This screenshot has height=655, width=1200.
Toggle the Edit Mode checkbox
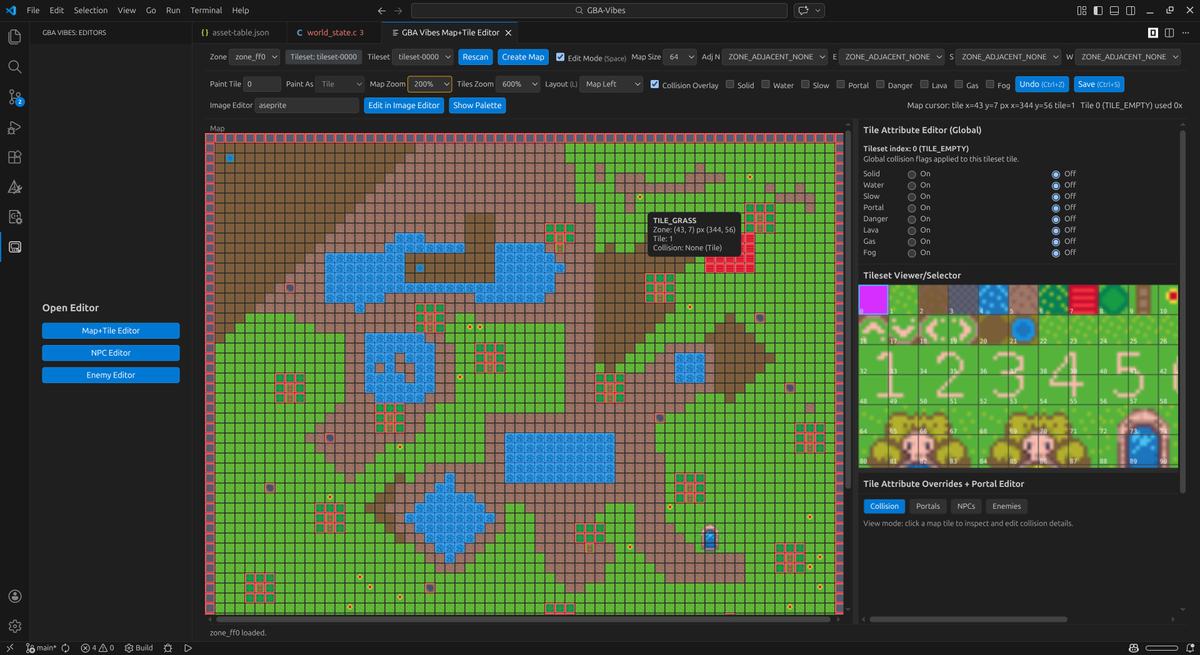[560, 57]
